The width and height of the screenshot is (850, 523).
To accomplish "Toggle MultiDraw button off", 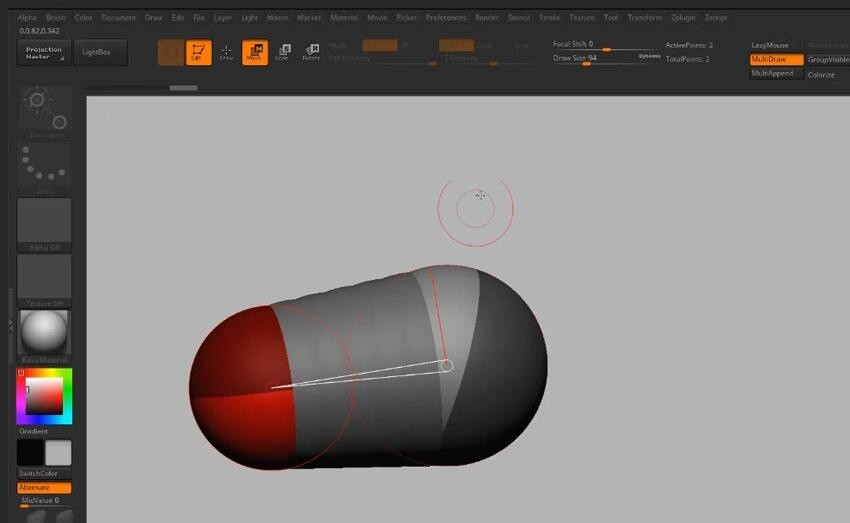I will [776, 60].
